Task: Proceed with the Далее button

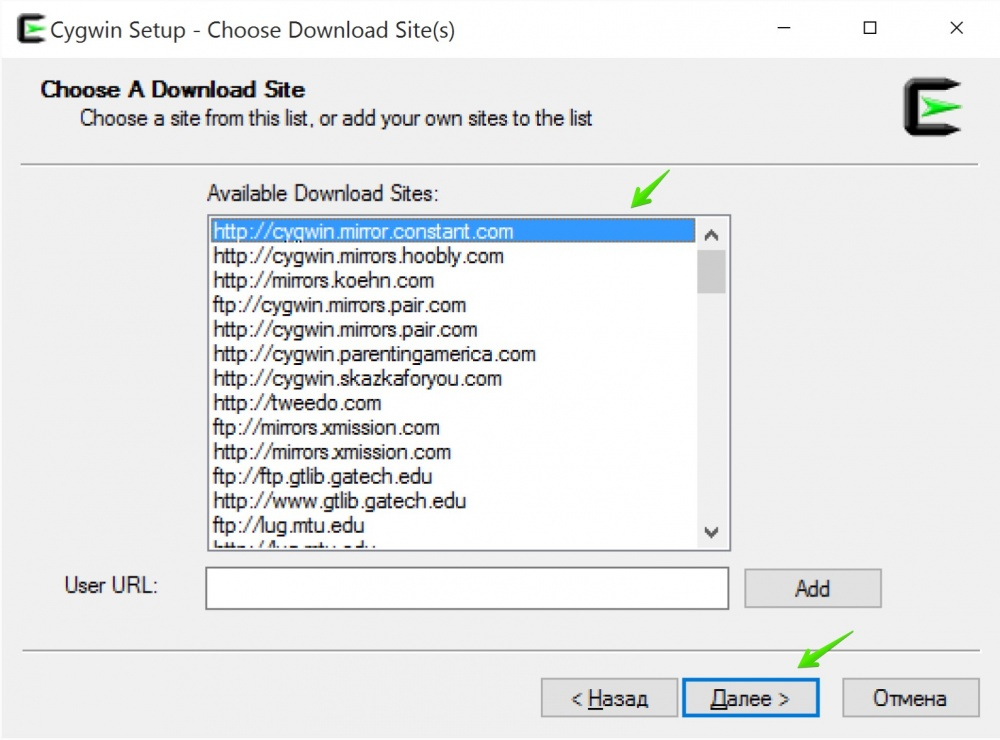Action: click(x=751, y=698)
